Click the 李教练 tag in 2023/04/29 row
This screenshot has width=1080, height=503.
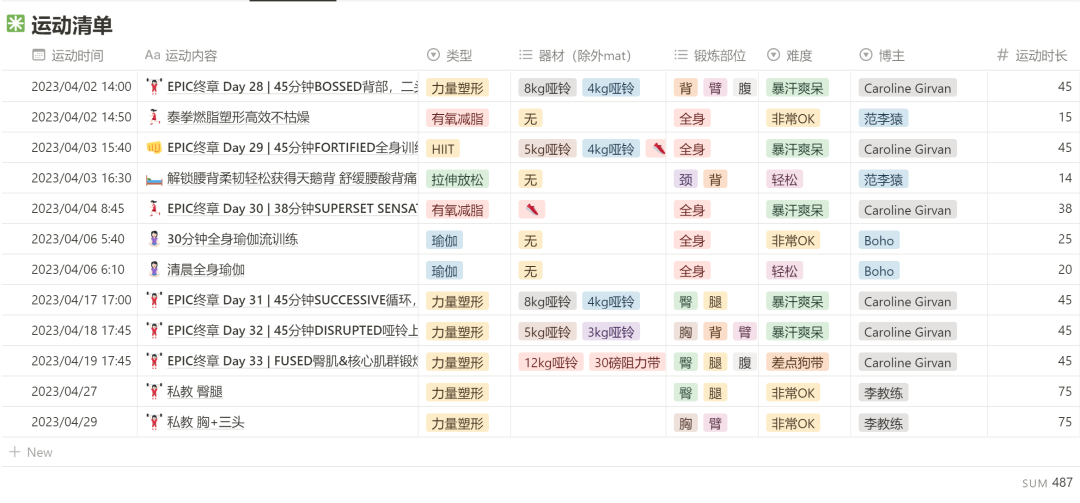coord(883,423)
